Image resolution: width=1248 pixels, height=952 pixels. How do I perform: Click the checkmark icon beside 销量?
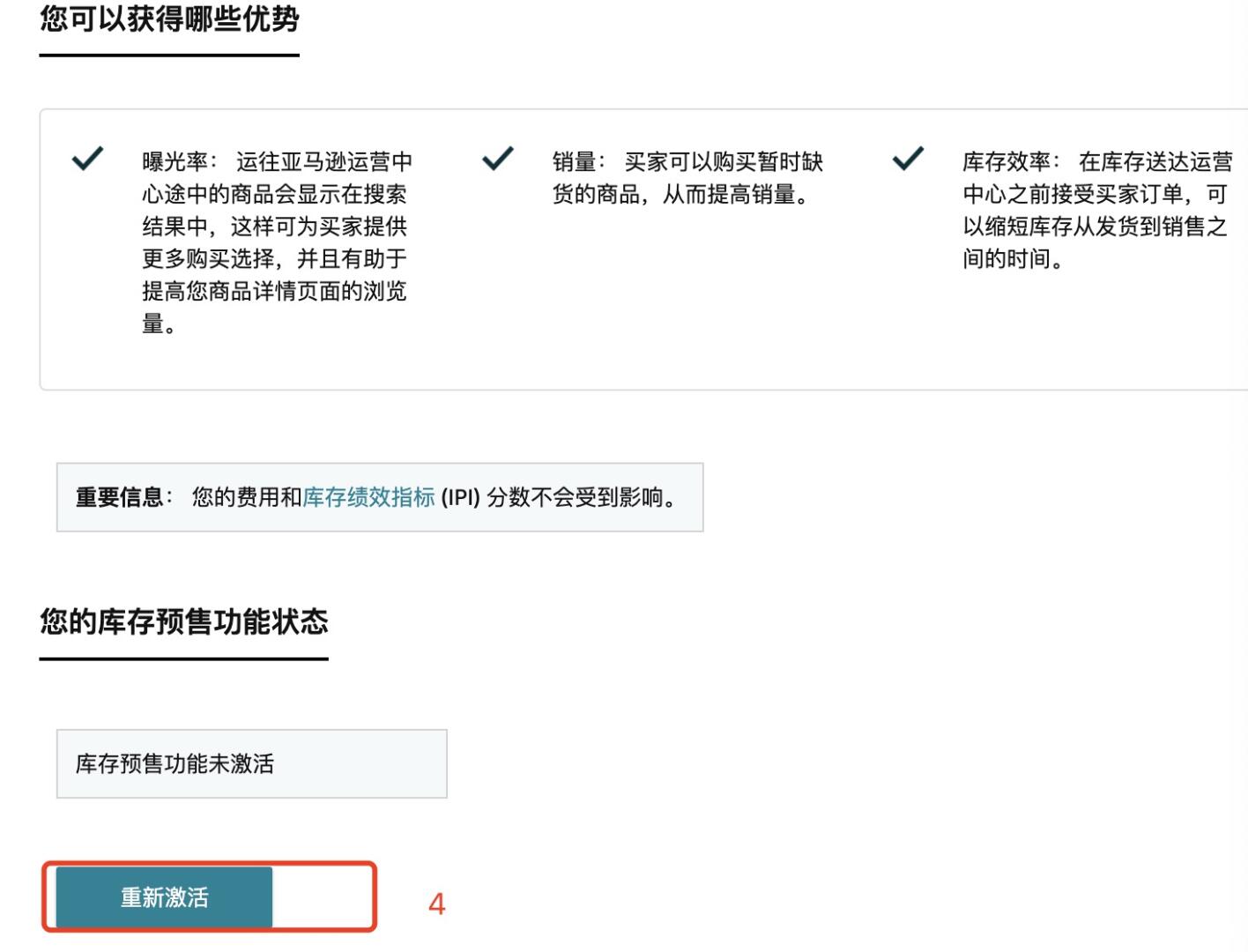[498, 159]
